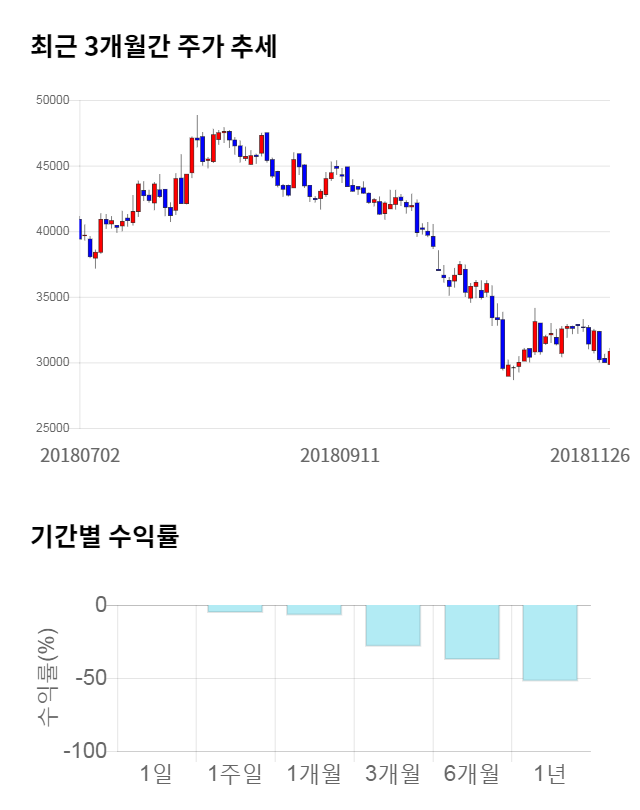Click the 45000 price axis label

pos(51,166)
